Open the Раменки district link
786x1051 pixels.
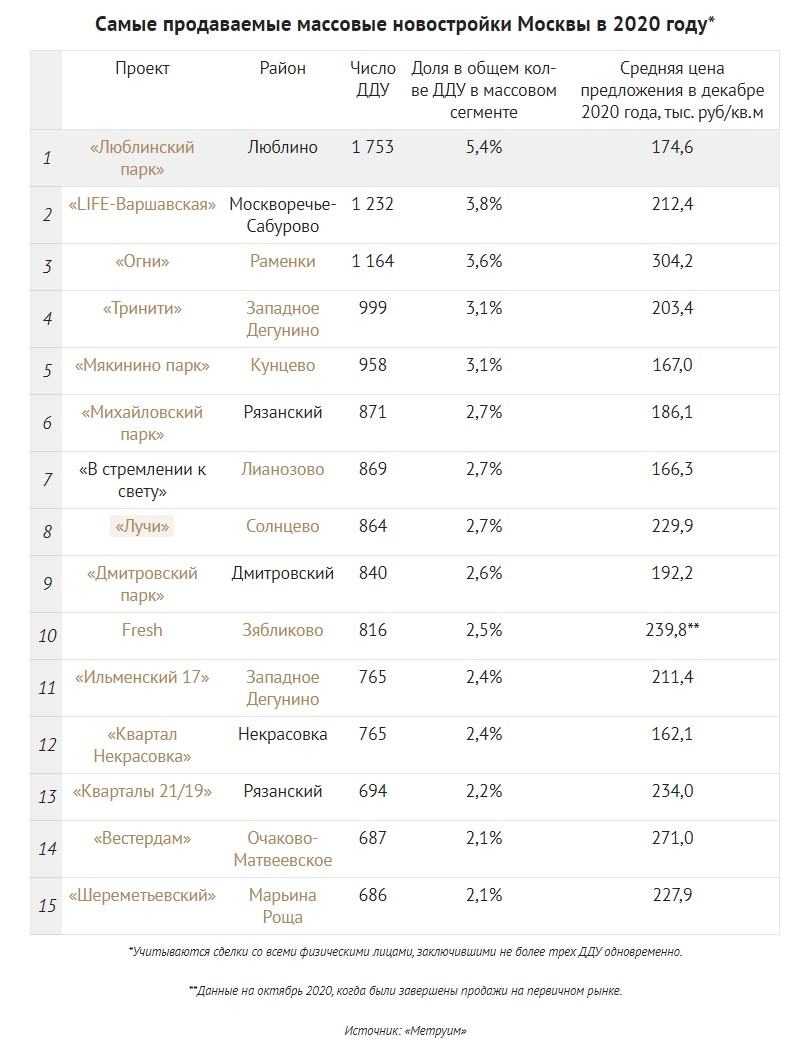tap(282, 261)
